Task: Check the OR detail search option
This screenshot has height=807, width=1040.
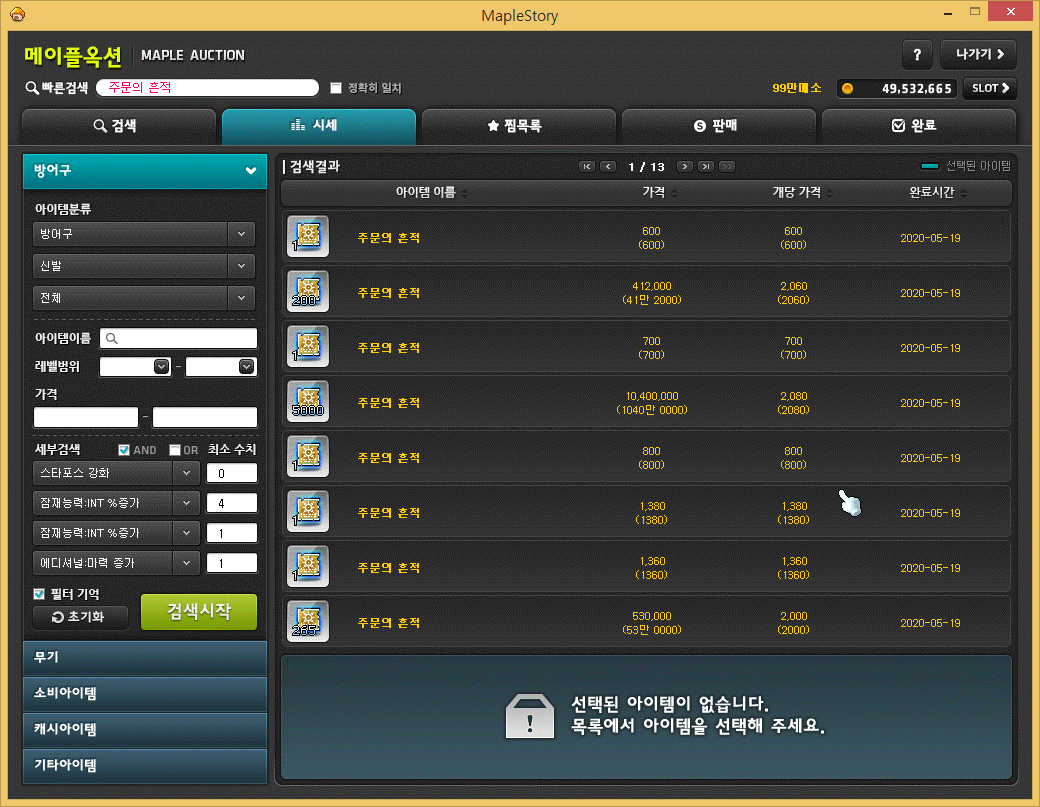Action: click(175, 450)
